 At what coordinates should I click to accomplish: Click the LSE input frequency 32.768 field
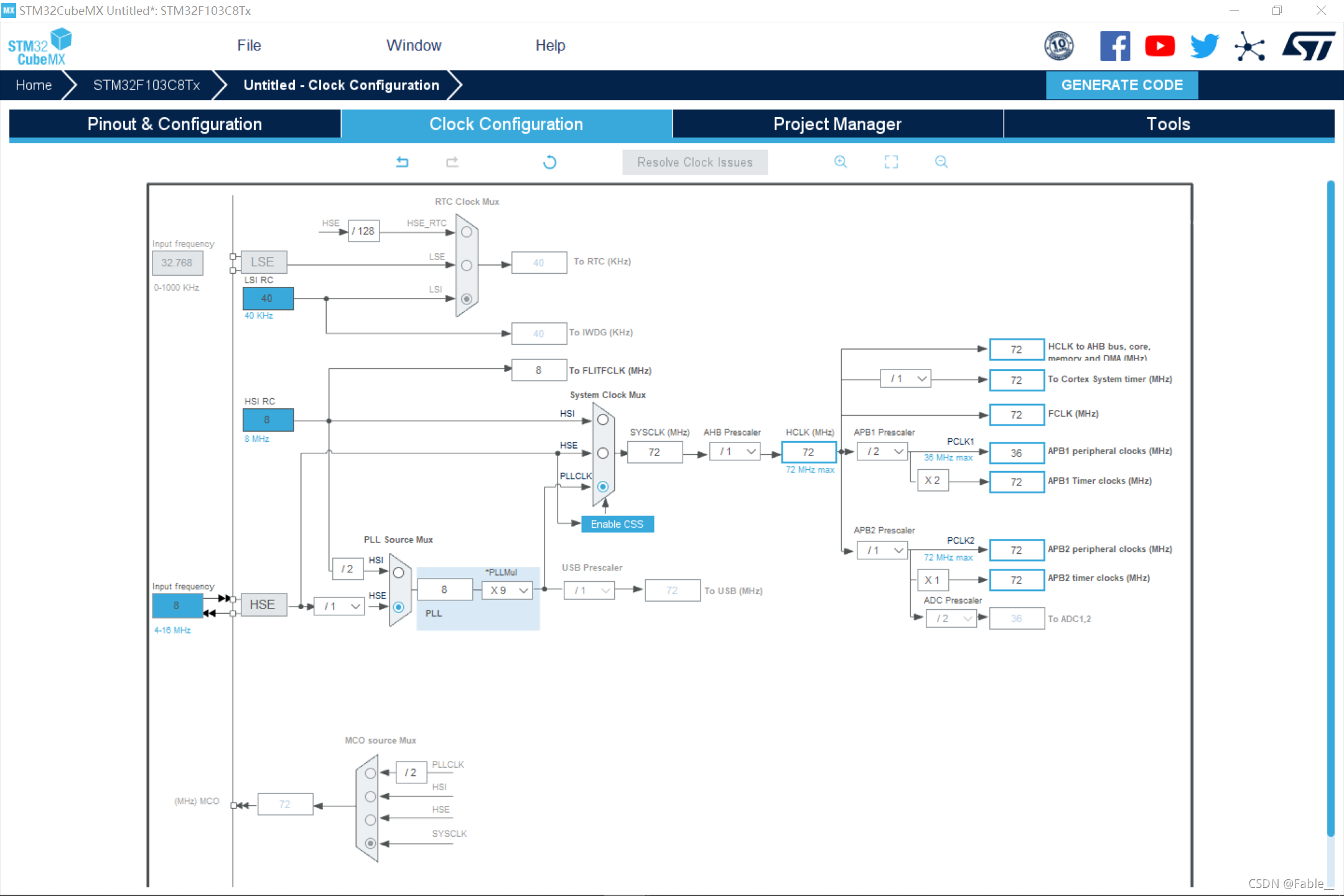(x=177, y=263)
